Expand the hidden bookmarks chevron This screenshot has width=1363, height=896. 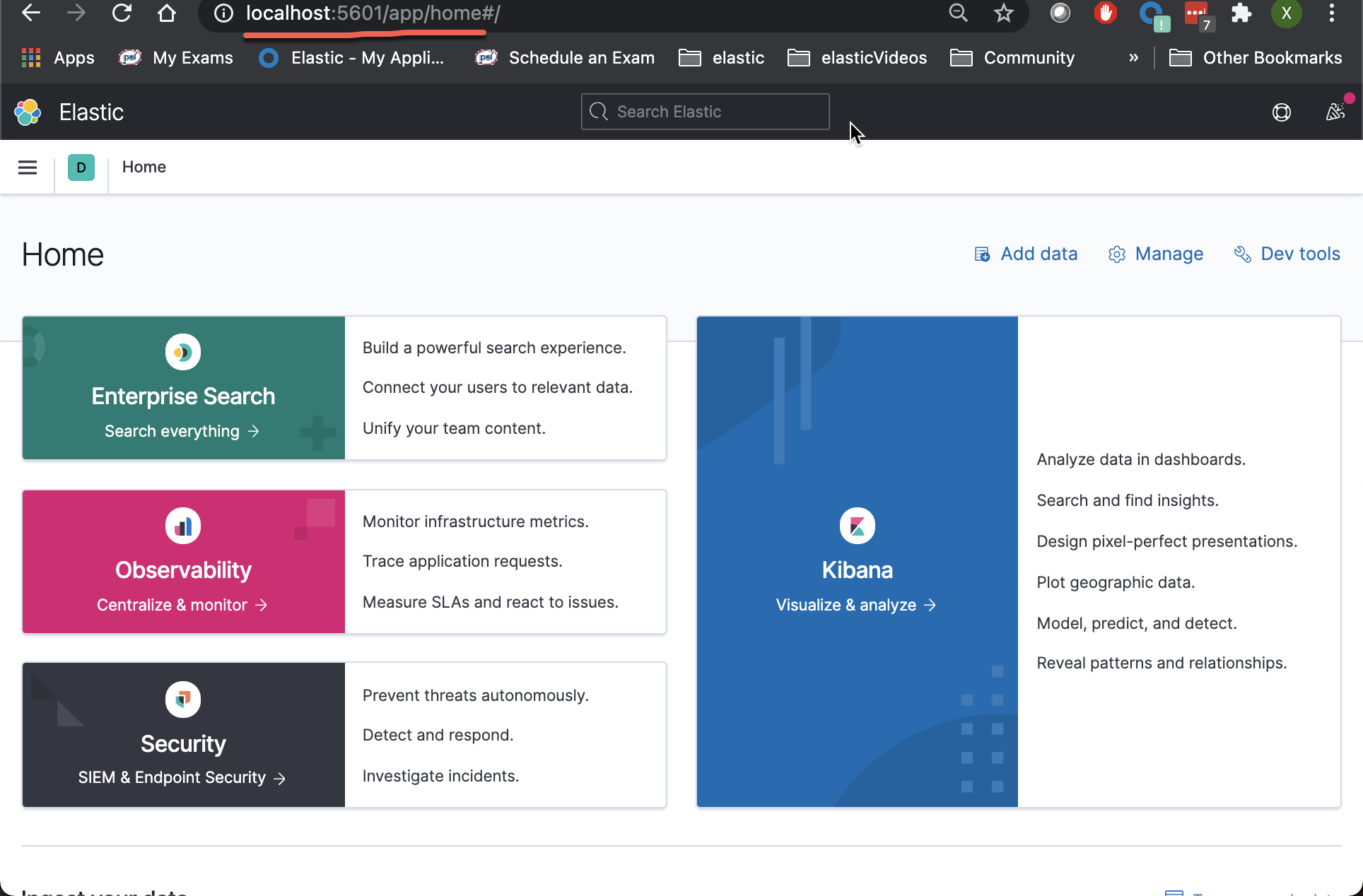(1133, 58)
